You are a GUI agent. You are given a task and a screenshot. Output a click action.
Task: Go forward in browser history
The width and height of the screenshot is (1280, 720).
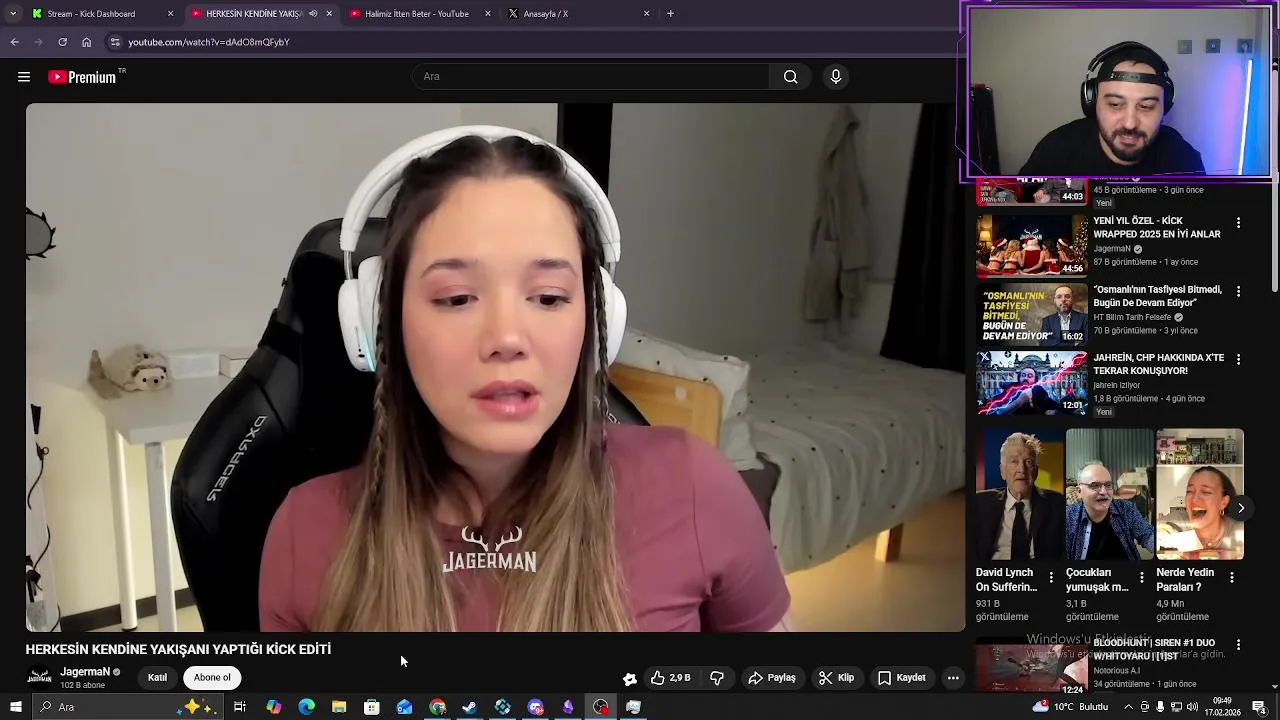point(39,42)
